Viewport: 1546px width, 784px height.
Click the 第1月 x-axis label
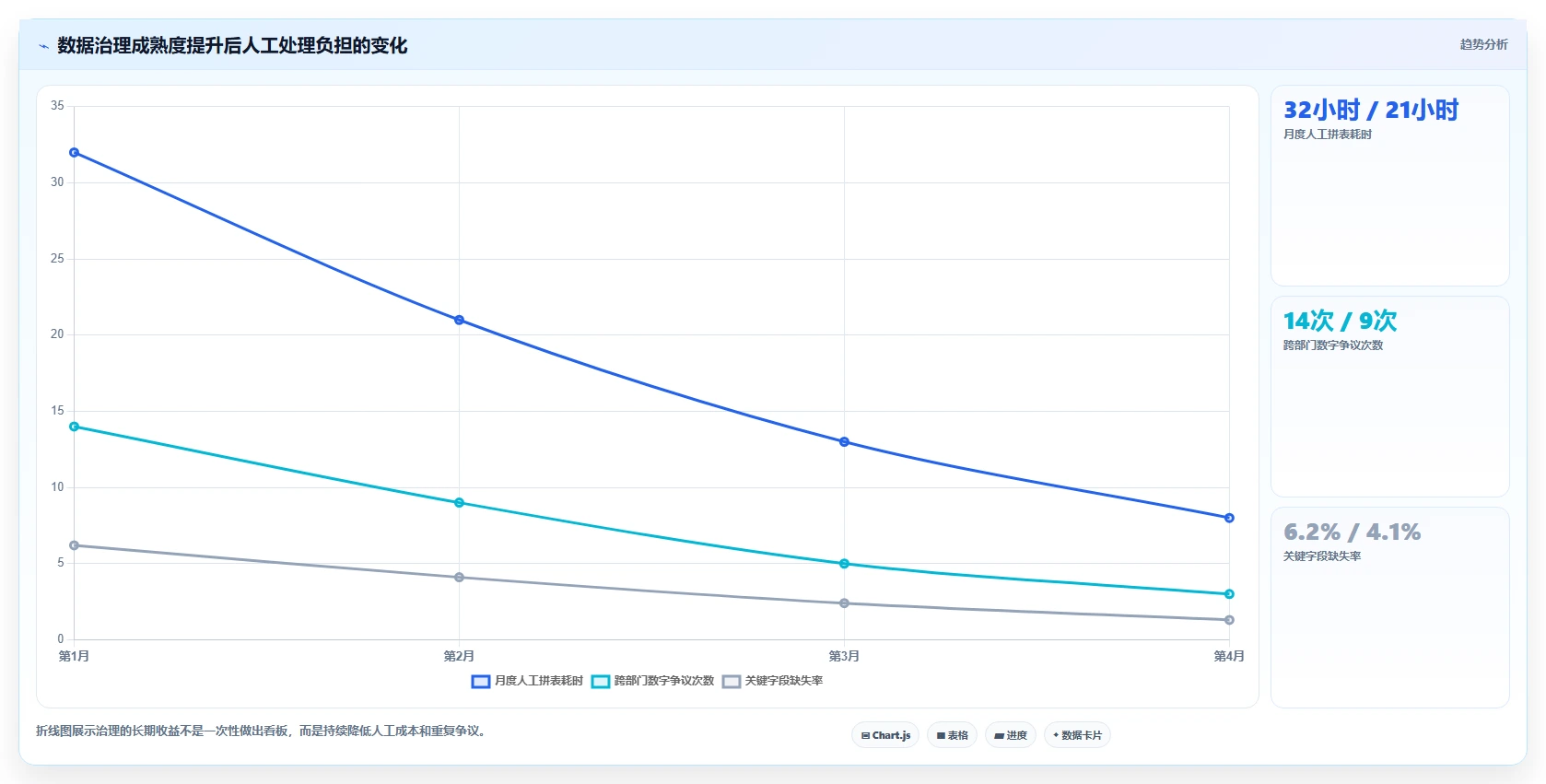click(74, 656)
